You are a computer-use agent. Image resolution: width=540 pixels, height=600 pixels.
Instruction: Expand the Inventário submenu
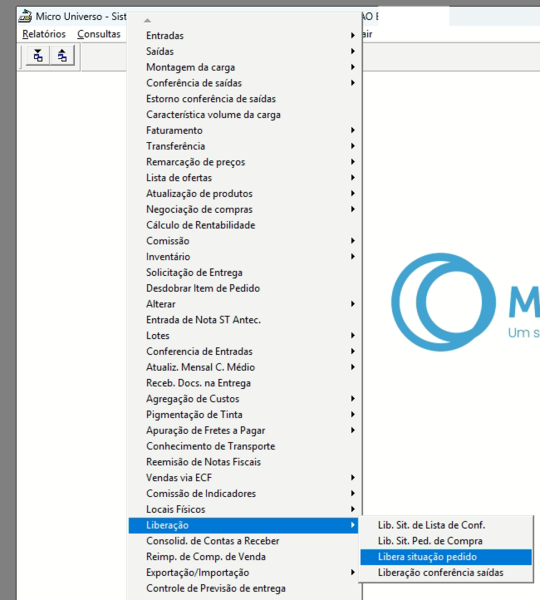point(244,257)
